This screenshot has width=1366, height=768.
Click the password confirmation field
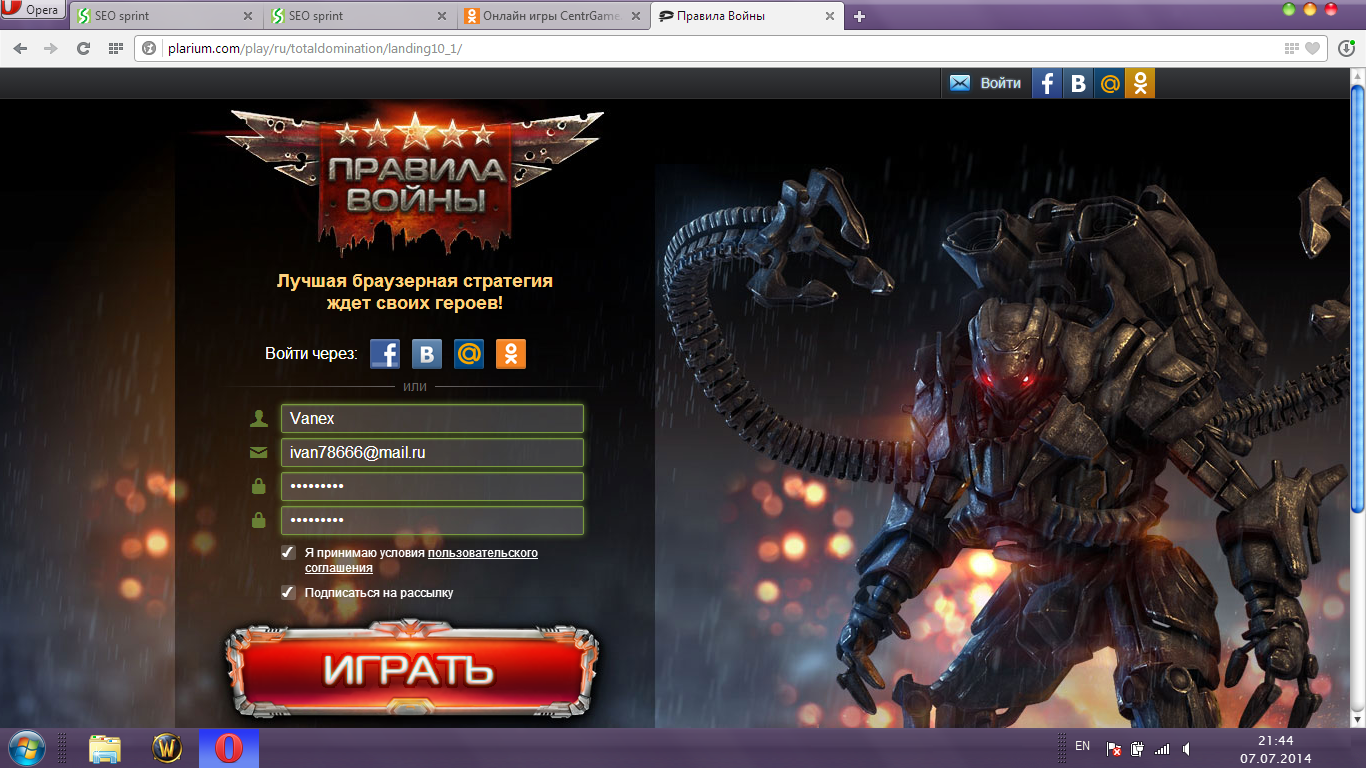point(432,520)
